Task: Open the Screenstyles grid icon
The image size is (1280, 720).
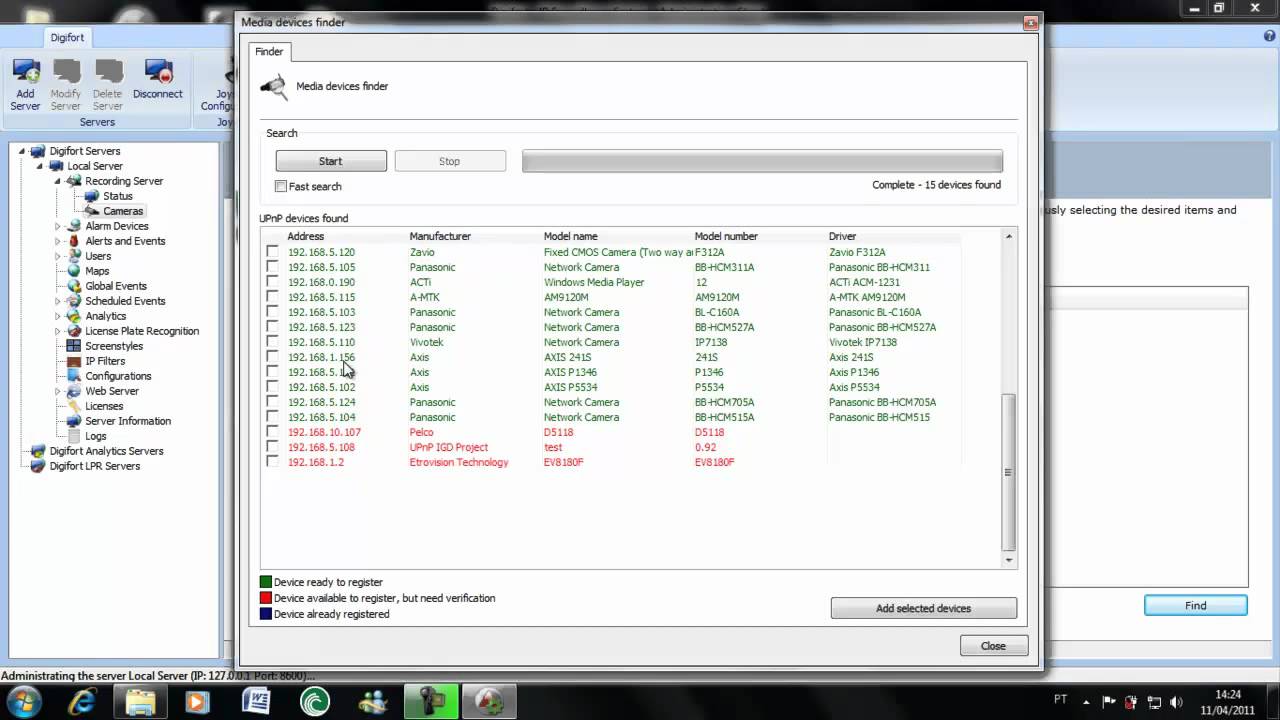Action: point(74,346)
